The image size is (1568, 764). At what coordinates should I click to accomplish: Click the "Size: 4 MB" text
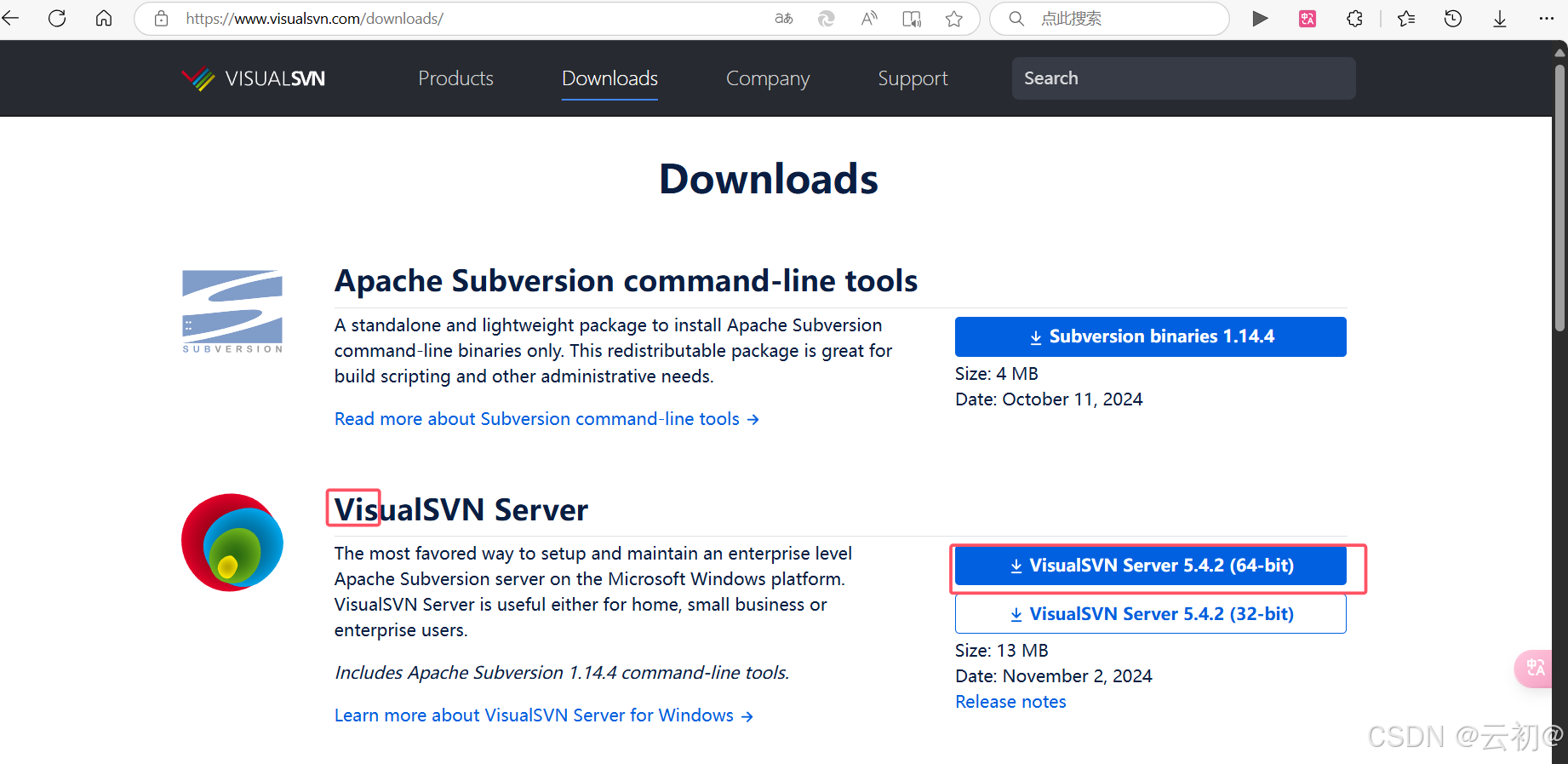click(997, 374)
